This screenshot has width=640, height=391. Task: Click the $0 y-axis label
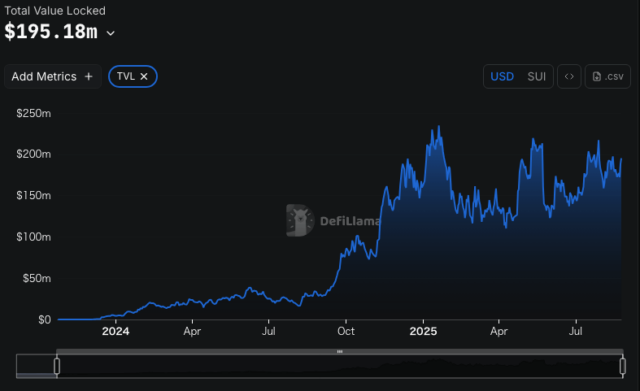(44, 320)
